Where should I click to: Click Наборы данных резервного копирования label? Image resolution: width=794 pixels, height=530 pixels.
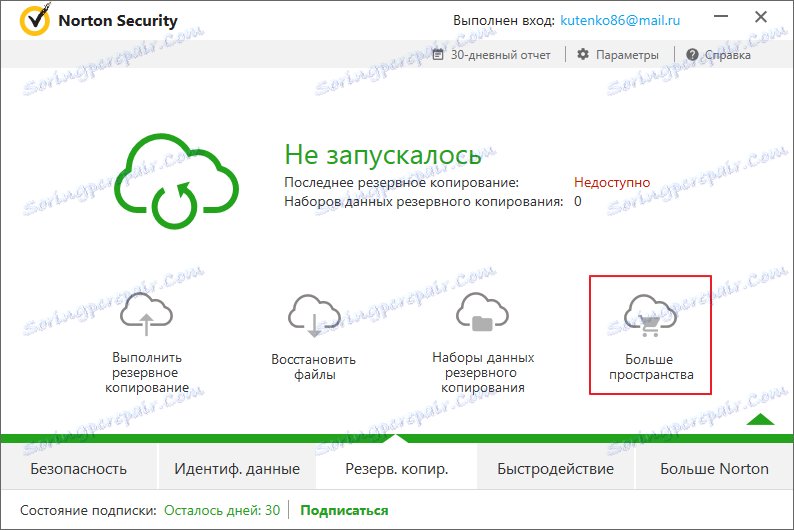click(483, 373)
